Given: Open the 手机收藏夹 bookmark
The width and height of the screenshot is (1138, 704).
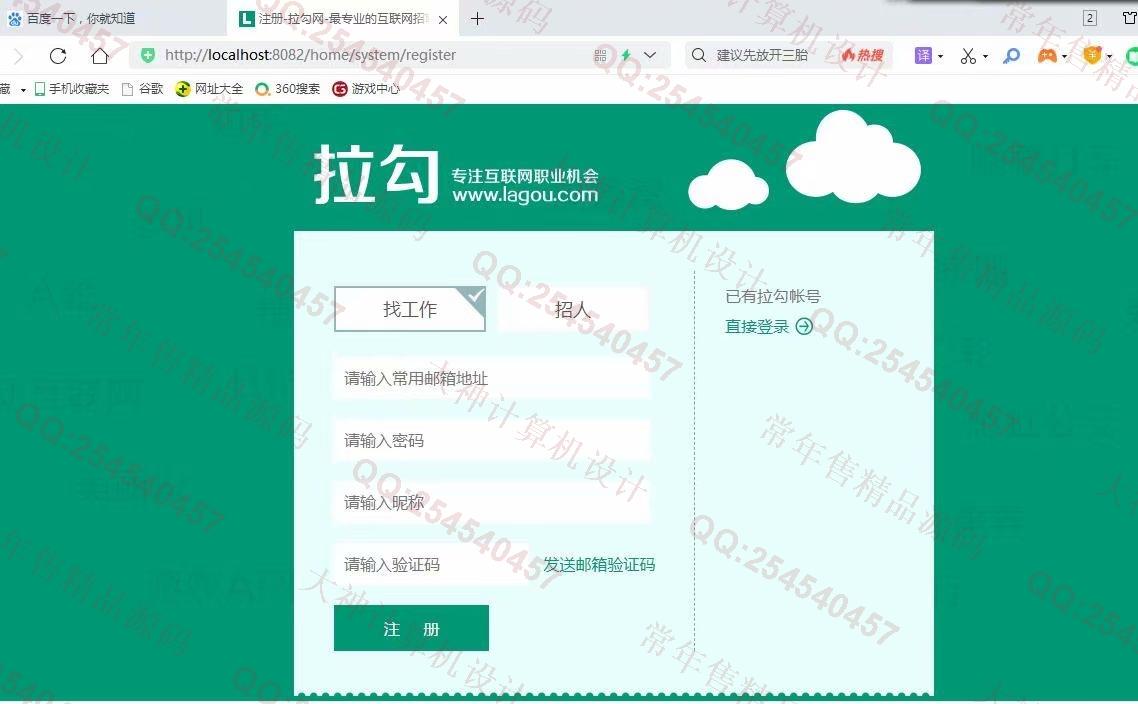Looking at the screenshot, I should (72, 89).
